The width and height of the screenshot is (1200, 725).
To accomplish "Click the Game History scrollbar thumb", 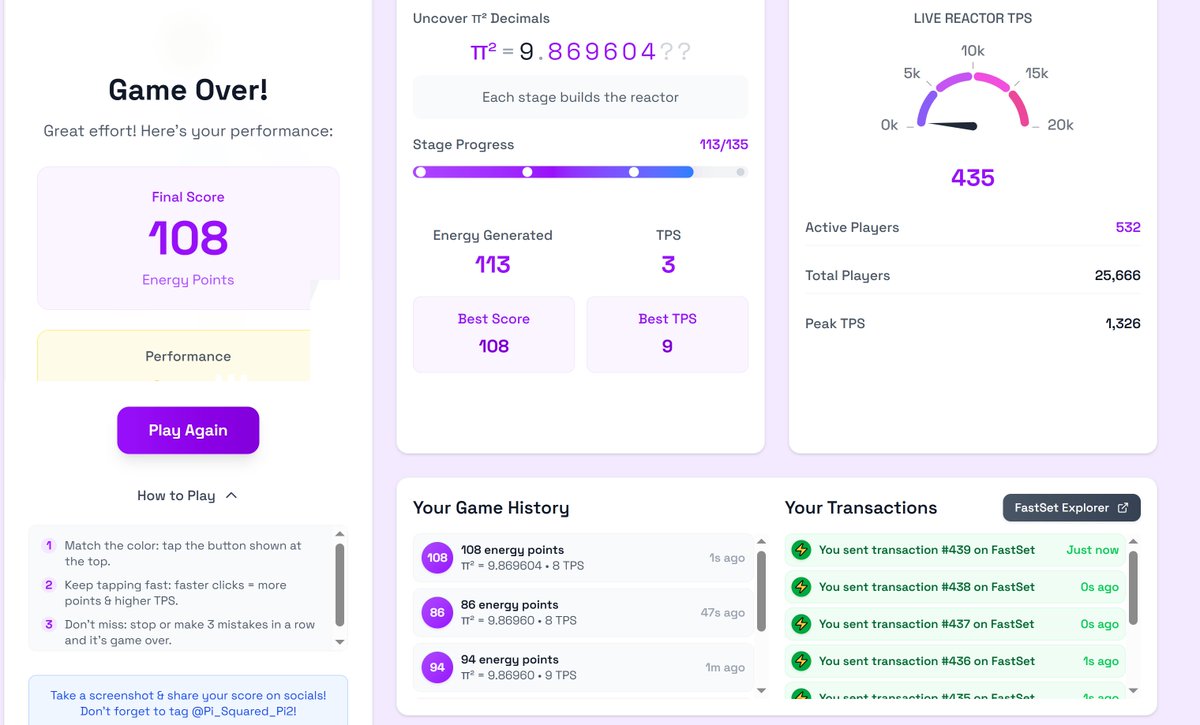I will tap(761, 591).
